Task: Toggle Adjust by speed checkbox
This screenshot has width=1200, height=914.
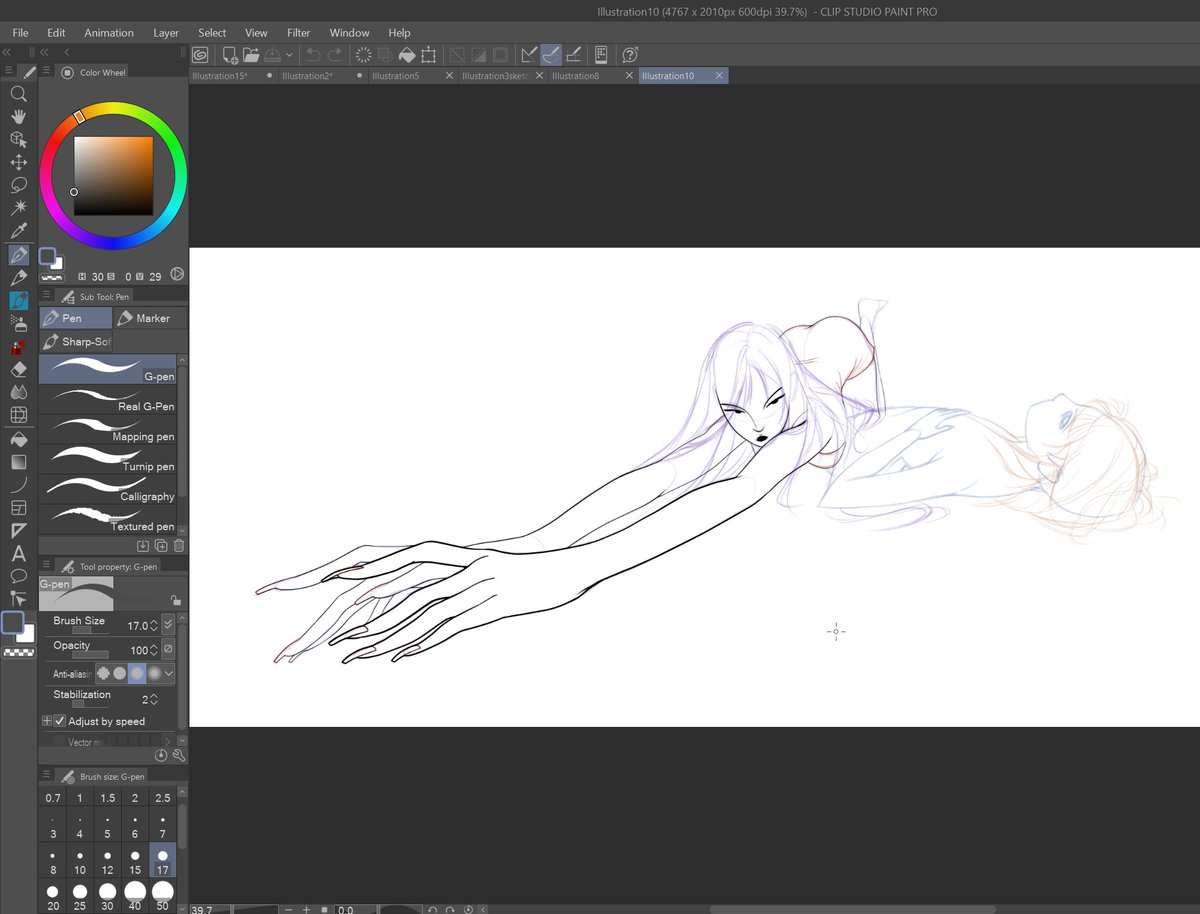Action: (x=60, y=721)
